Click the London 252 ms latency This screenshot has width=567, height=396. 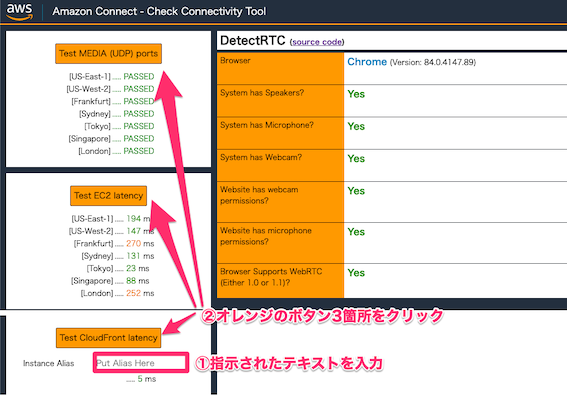(x=118, y=293)
